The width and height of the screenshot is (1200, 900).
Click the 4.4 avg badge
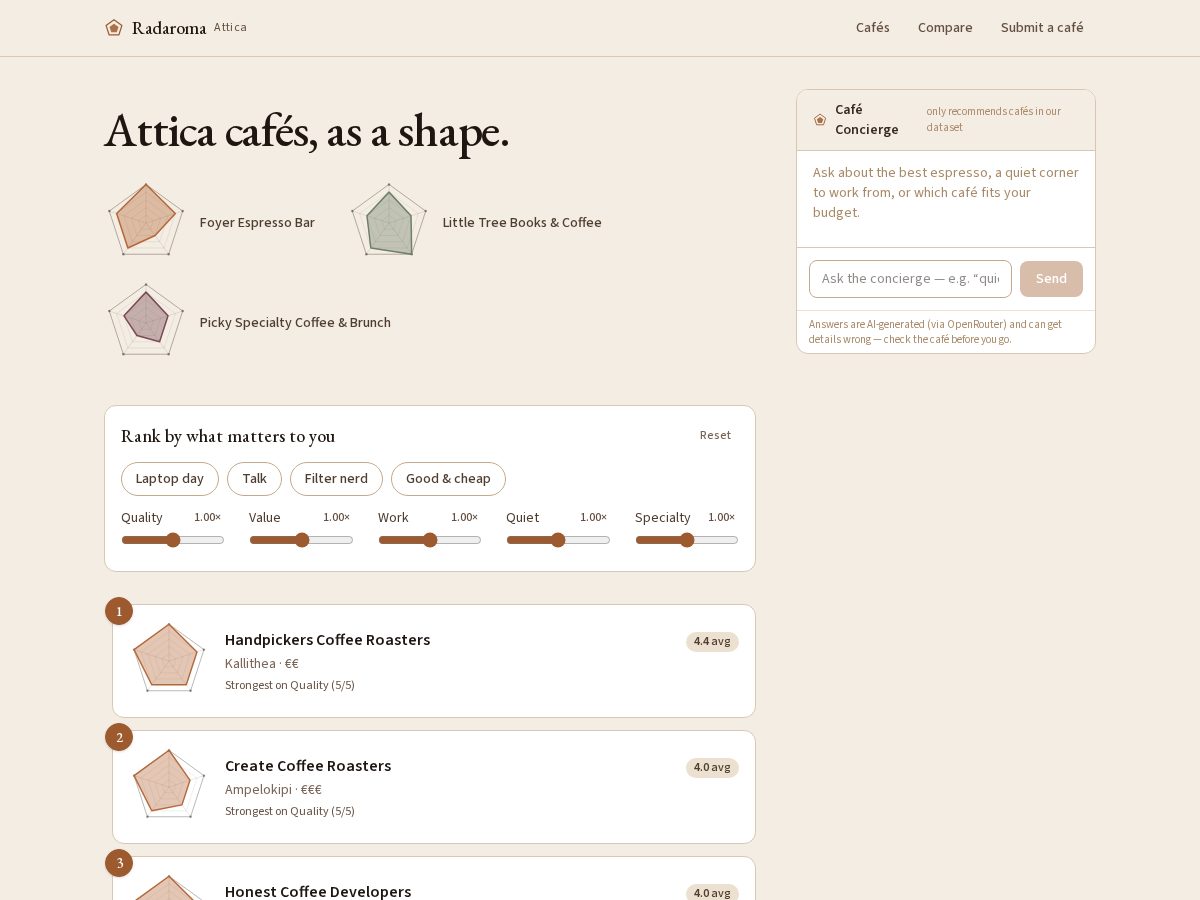click(x=712, y=642)
